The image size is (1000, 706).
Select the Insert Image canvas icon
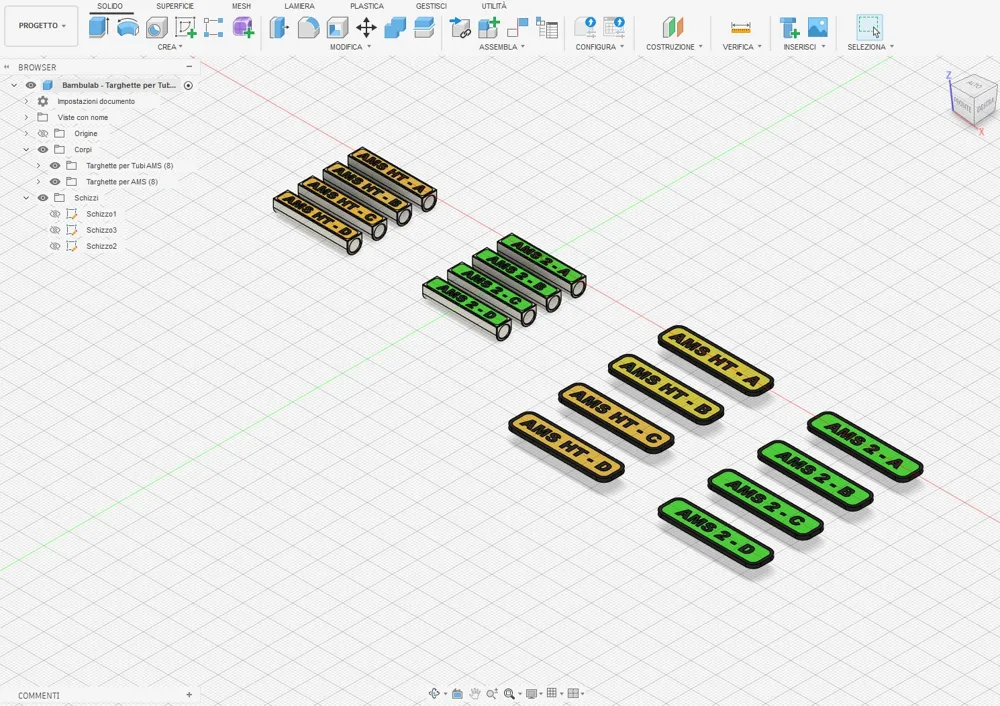(x=818, y=27)
